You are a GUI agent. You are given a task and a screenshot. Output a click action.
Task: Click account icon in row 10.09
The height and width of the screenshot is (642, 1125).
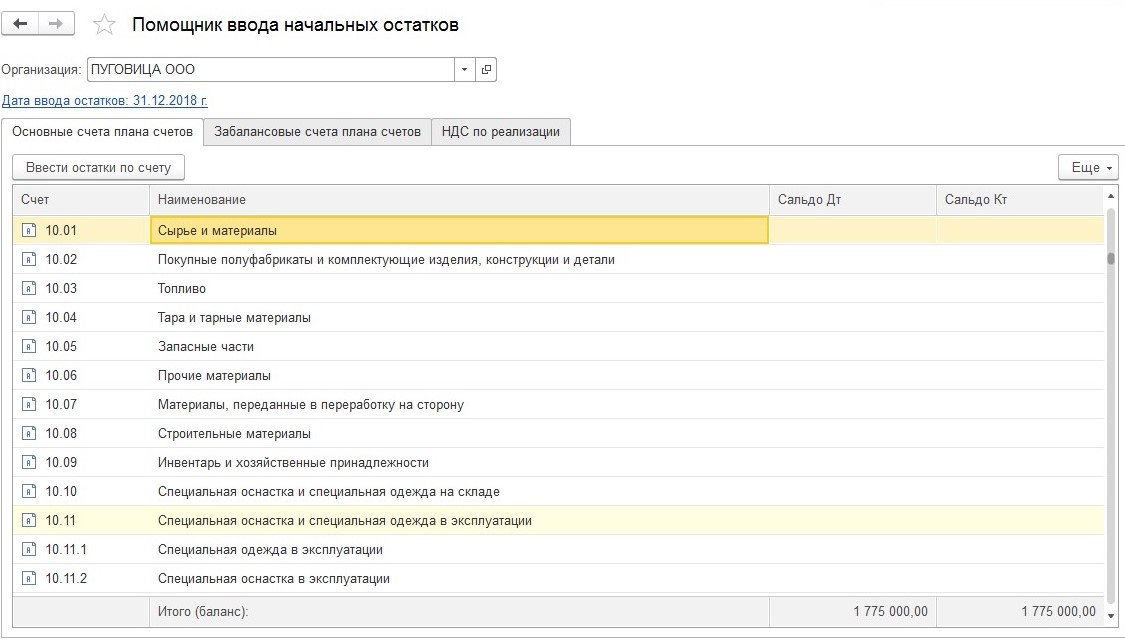click(29, 462)
